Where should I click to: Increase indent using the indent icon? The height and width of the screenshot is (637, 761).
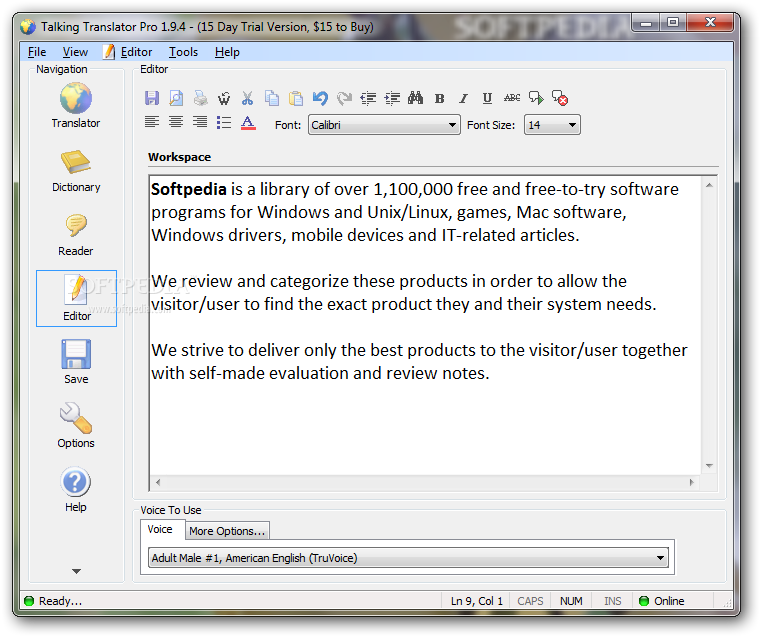[x=392, y=98]
